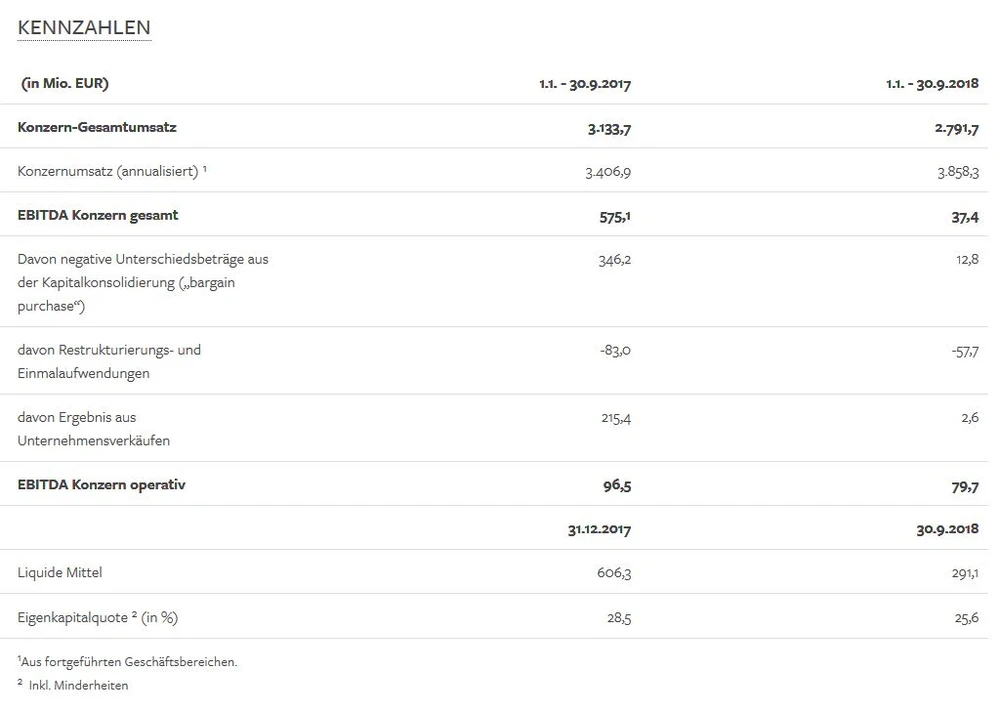
Task: Click the "1.1. - 30.9.2017" column header
Action: 585,84
